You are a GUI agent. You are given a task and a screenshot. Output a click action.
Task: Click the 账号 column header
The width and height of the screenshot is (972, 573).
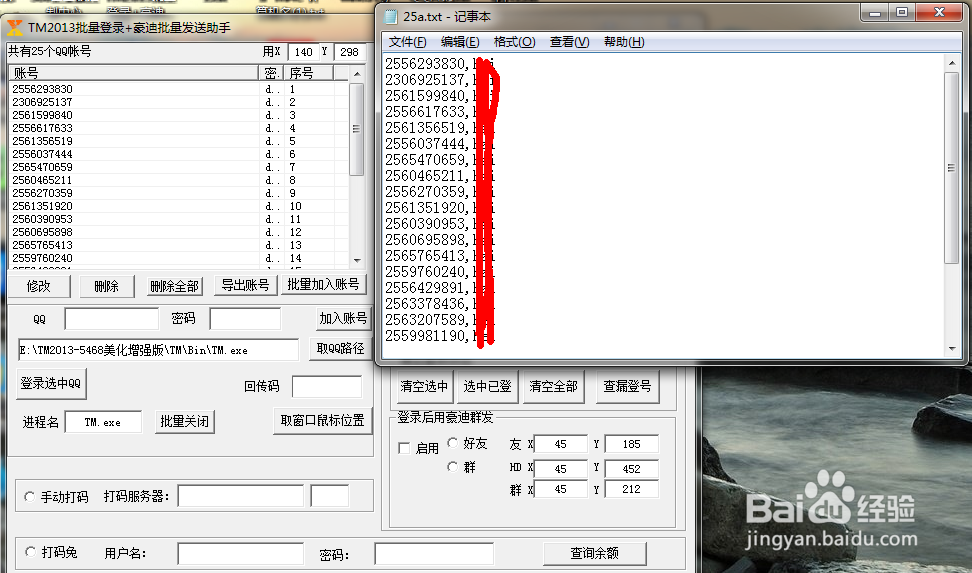[133, 73]
